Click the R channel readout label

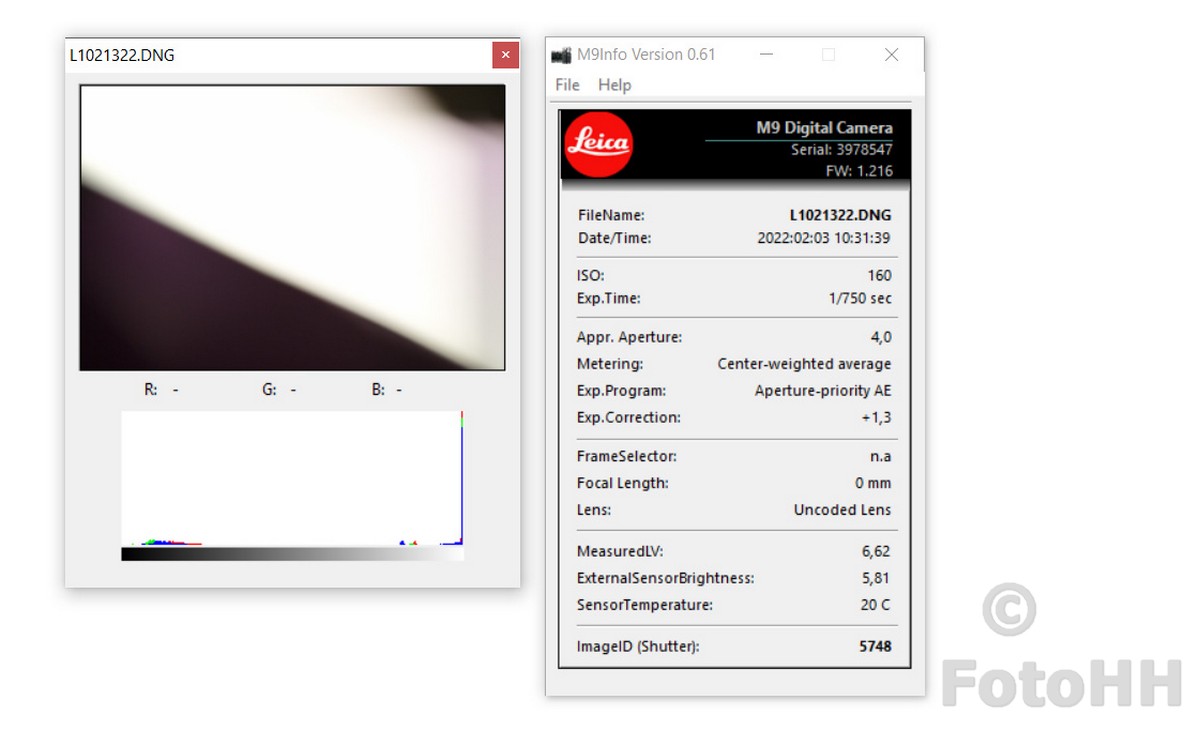click(151, 390)
